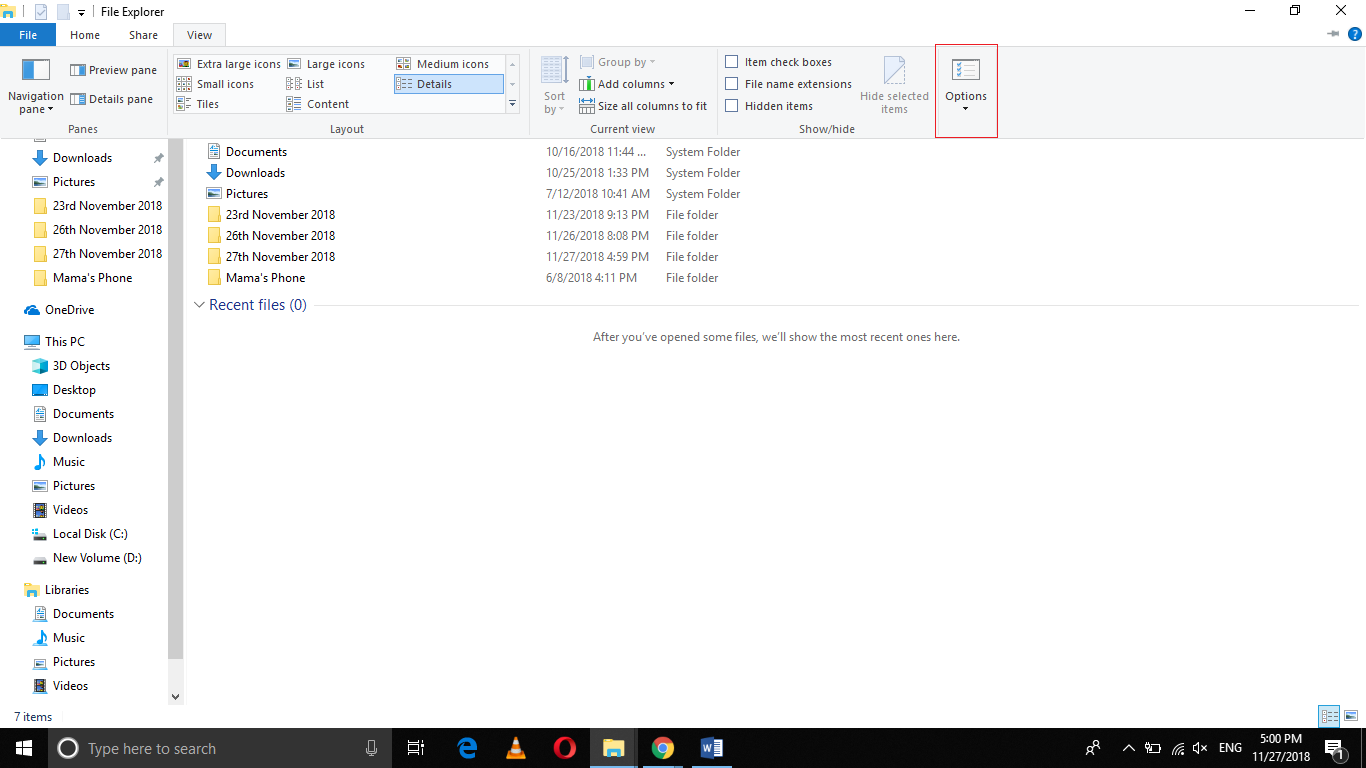
Task: Open Google Chrome from the taskbar
Action: [662, 747]
